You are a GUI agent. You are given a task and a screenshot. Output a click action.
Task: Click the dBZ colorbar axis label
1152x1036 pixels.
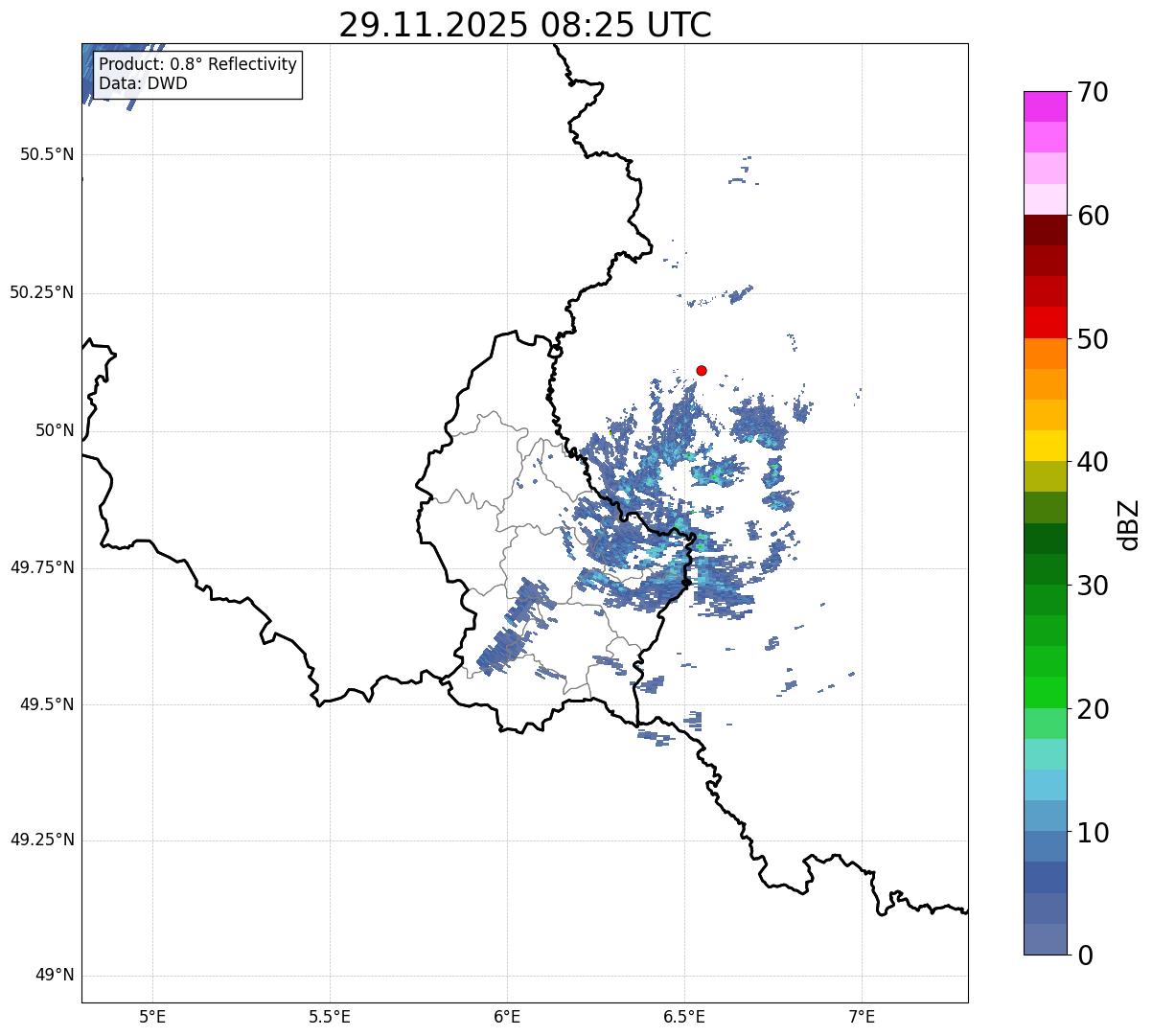coord(1129,524)
